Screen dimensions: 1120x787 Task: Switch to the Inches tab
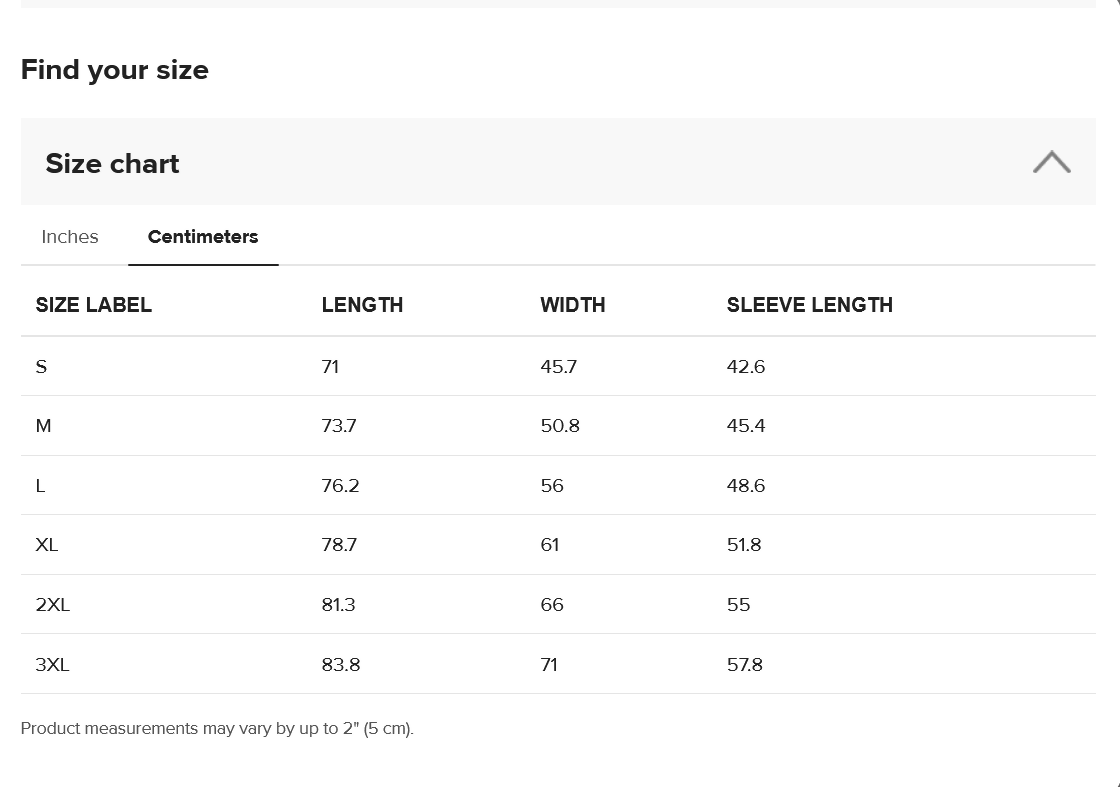tap(70, 237)
